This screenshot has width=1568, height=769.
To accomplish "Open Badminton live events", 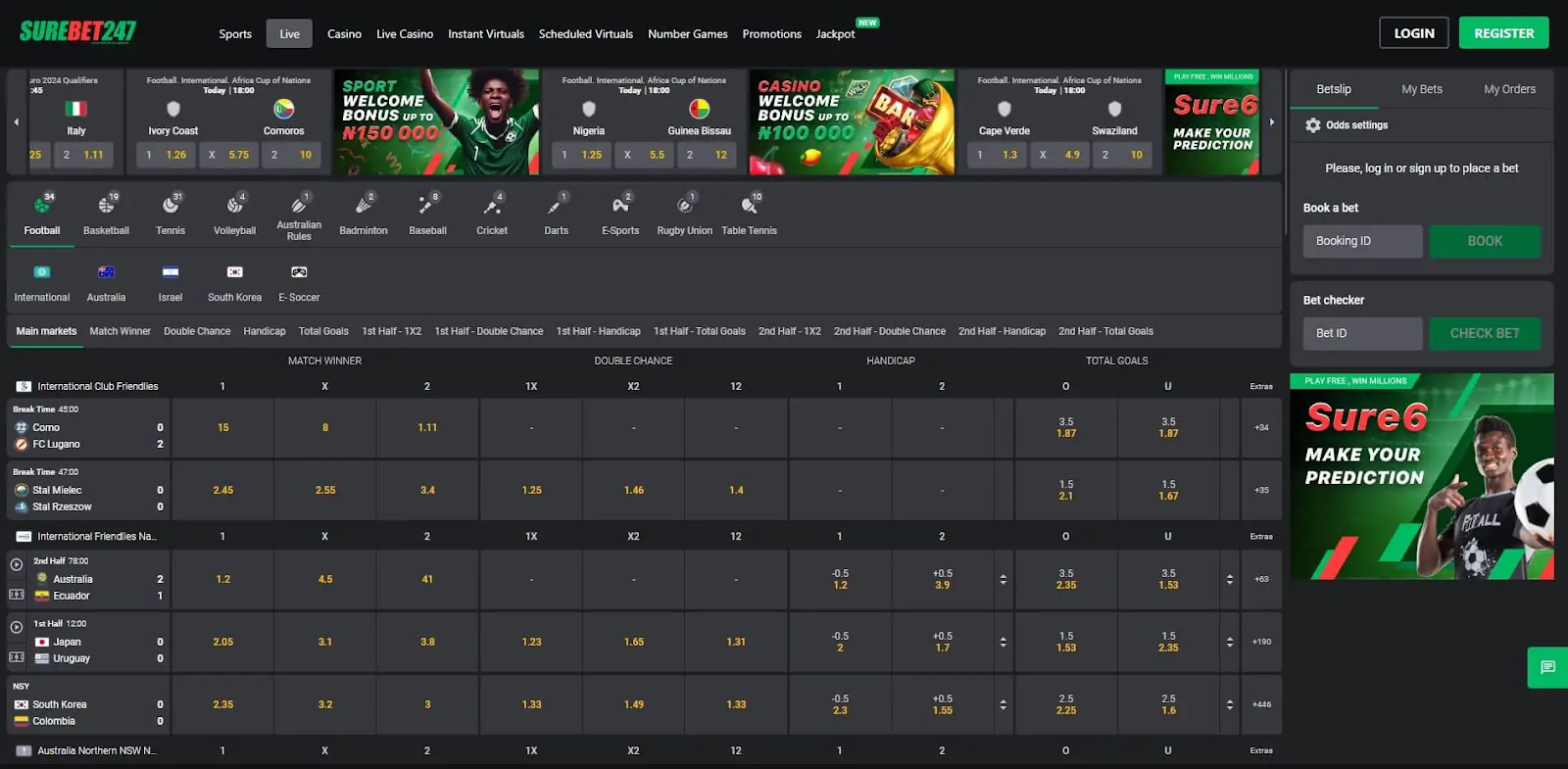I will point(364,206).
